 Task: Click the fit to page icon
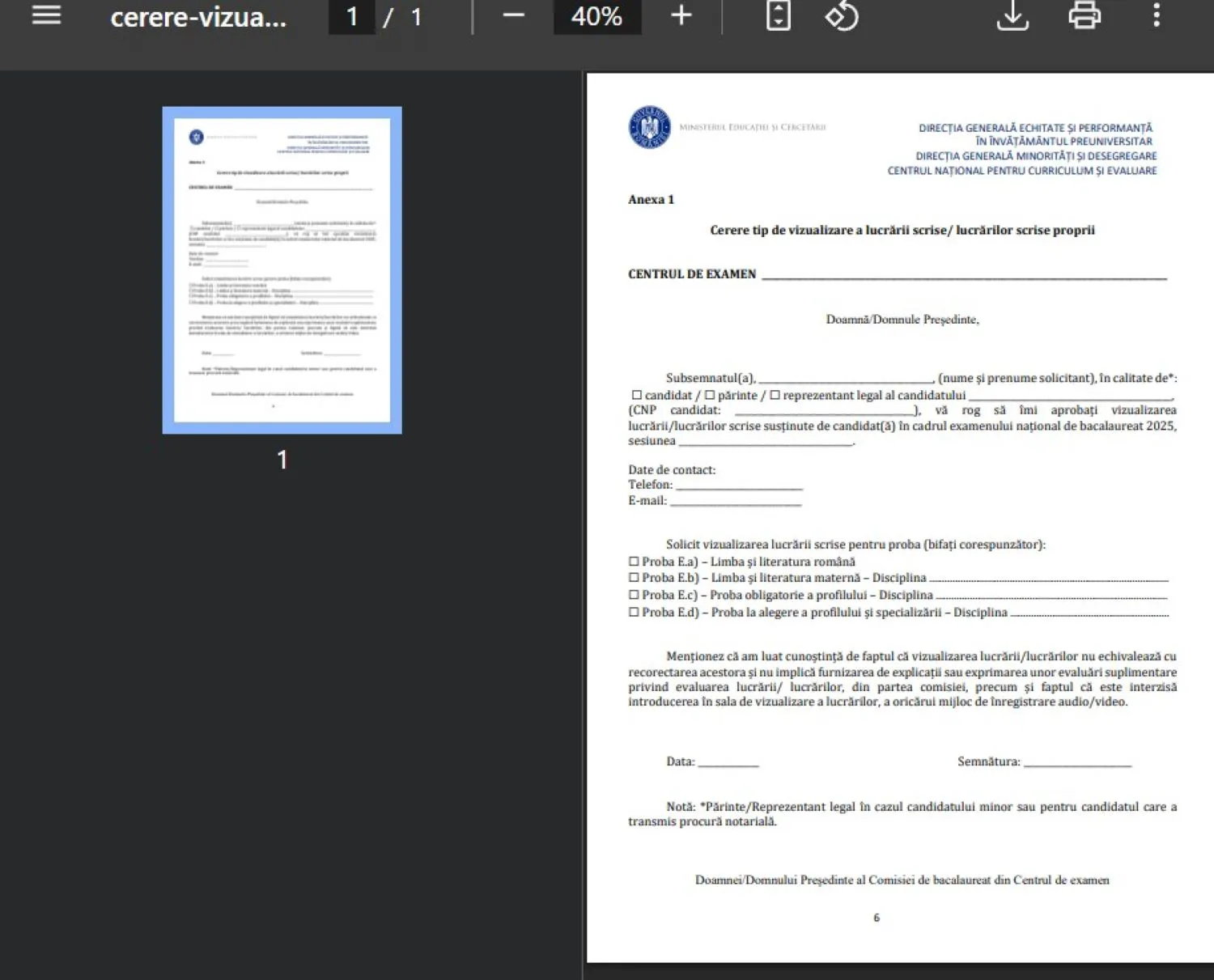point(778,15)
